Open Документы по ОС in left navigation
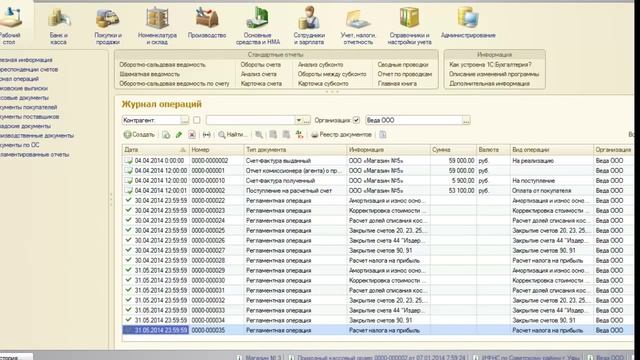The image size is (640, 360). [x=20, y=145]
